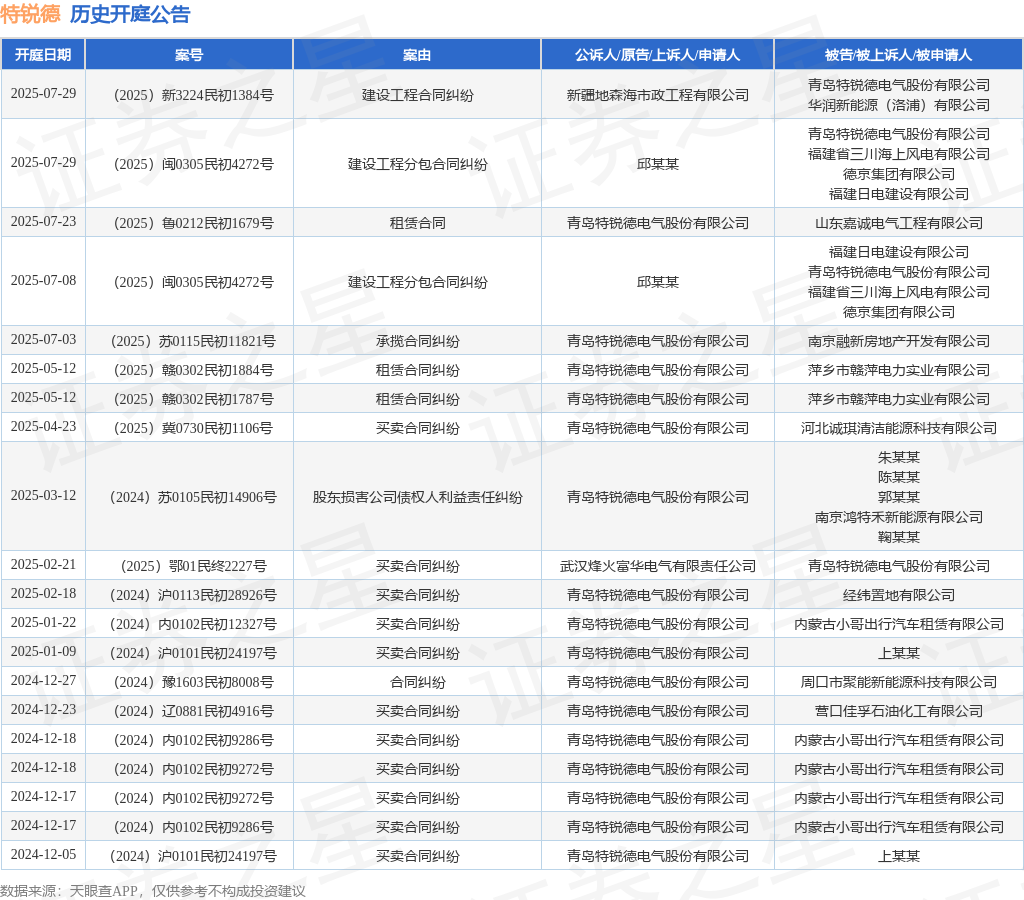
Task: Click case number (2024)辽0881民初4916号
Action: coord(189,711)
